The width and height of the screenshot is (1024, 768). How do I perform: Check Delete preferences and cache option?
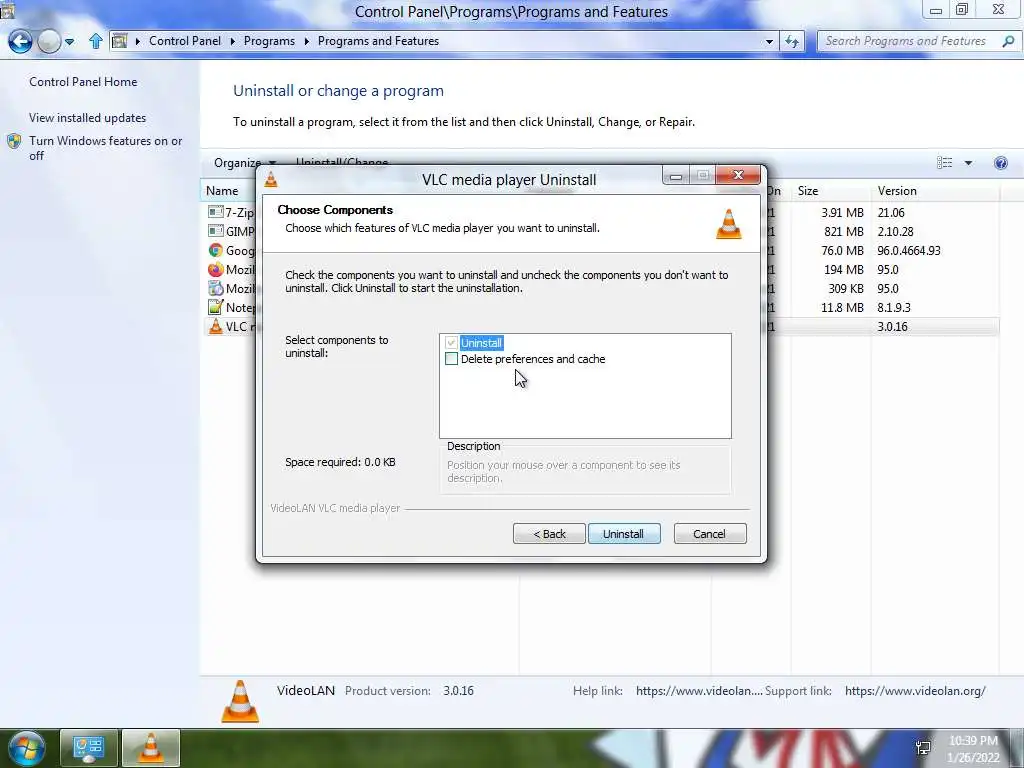click(x=451, y=359)
